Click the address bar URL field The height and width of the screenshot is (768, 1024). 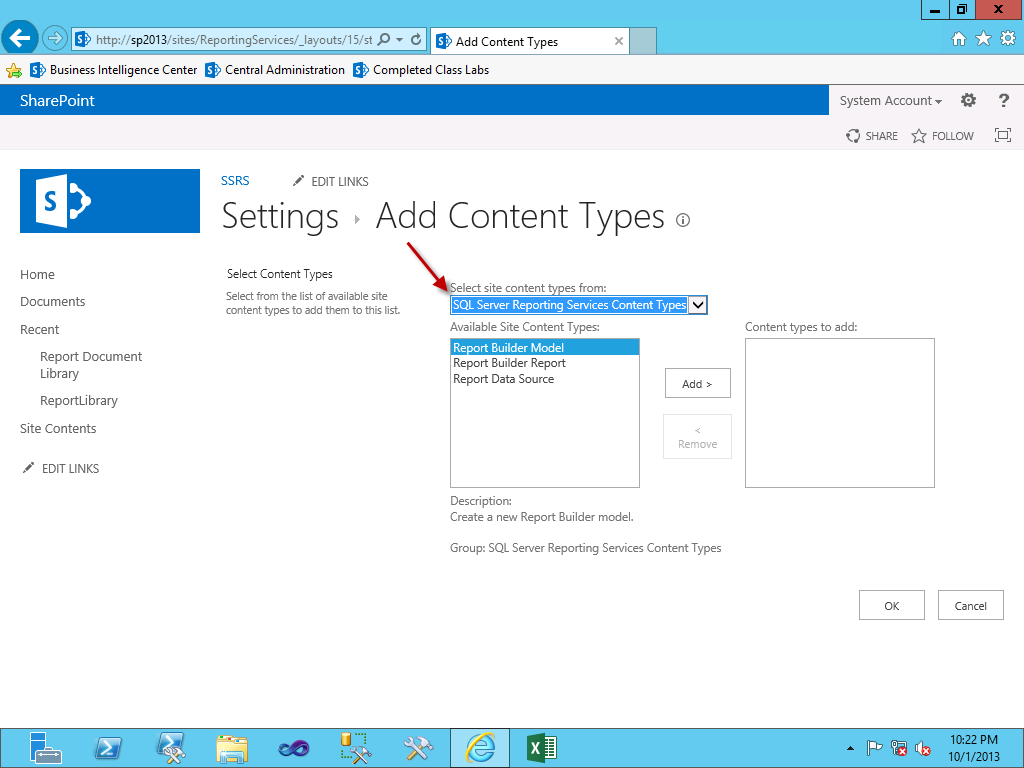(233, 40)
